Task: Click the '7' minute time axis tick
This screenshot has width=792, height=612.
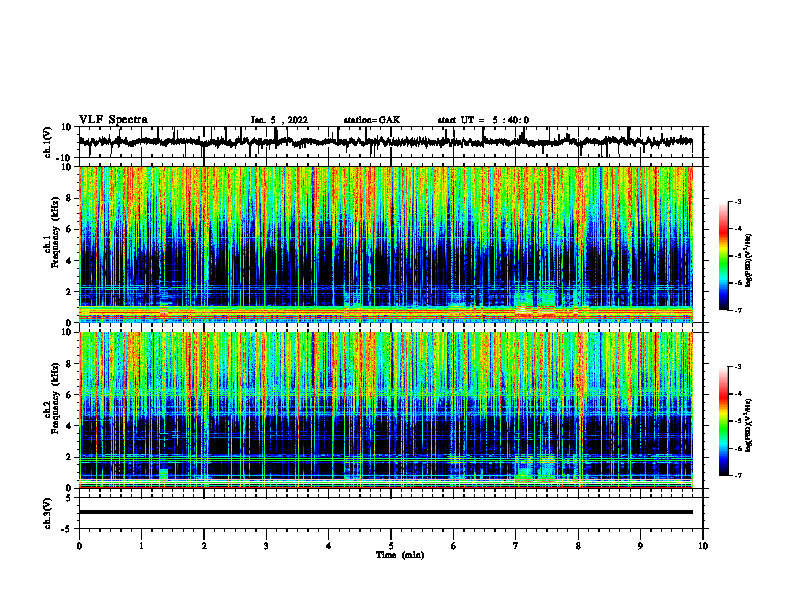Action: click(516, 546)
